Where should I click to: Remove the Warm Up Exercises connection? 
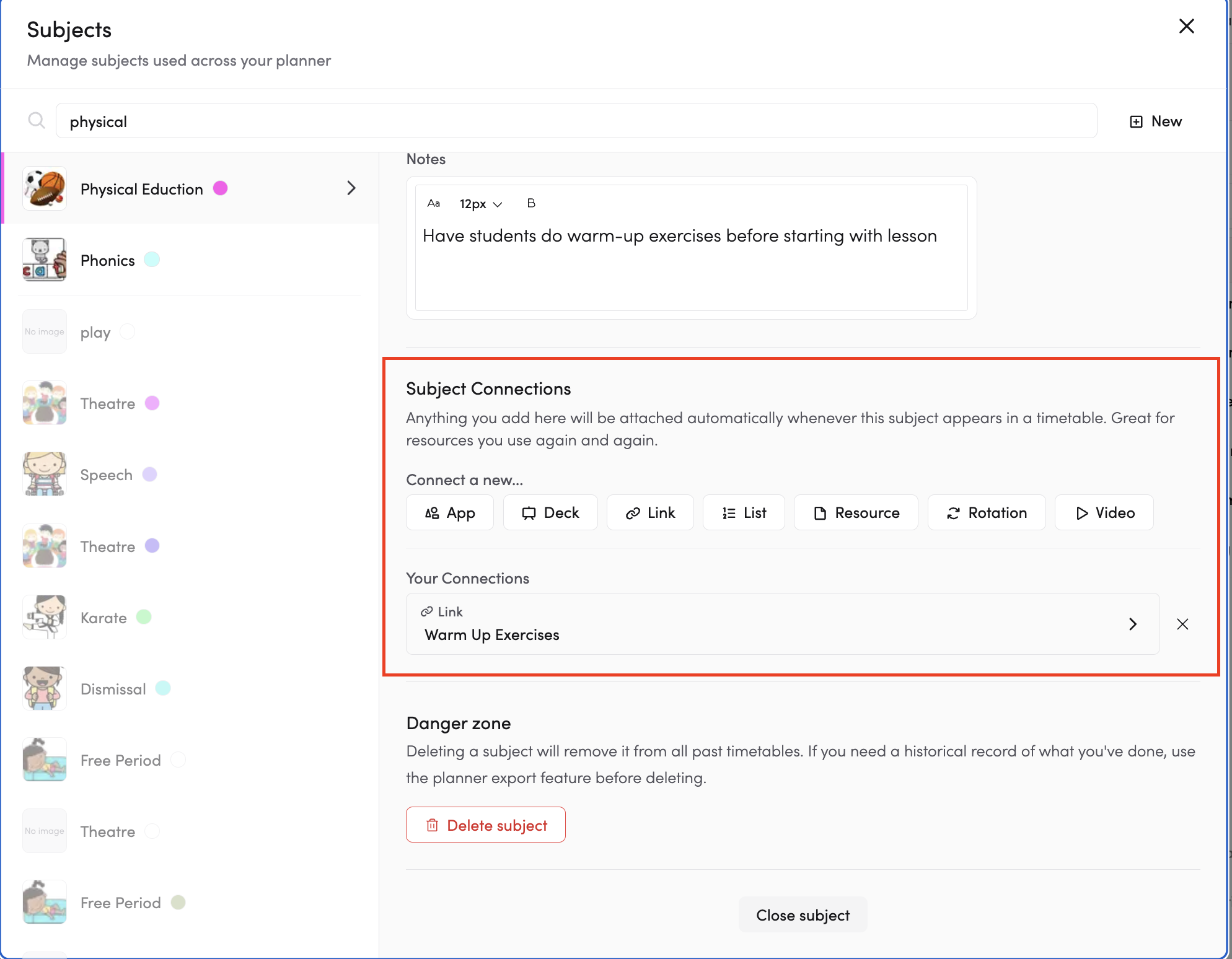[1182, 624]
